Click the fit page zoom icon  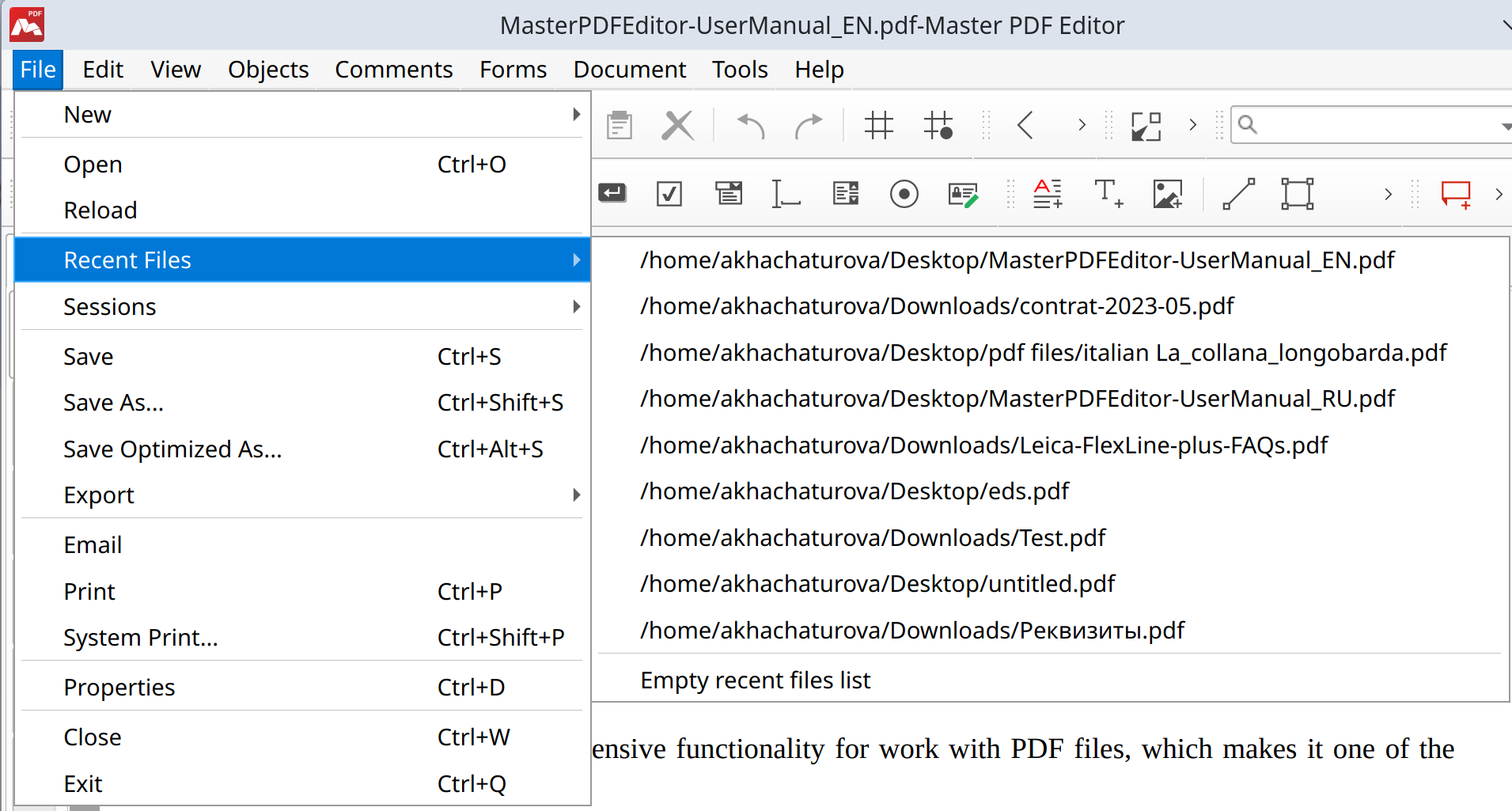tap(1146, 126)
